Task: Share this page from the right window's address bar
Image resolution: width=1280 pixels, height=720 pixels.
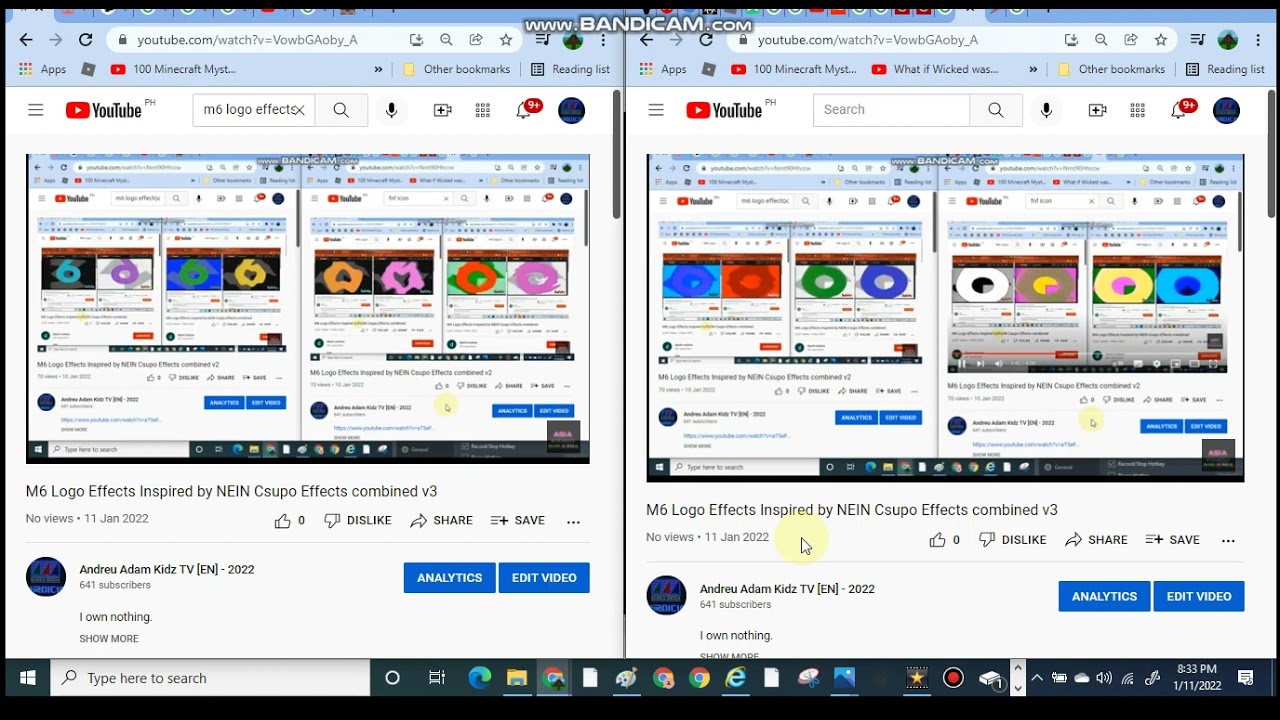Action: click(x=1131, y=40)
